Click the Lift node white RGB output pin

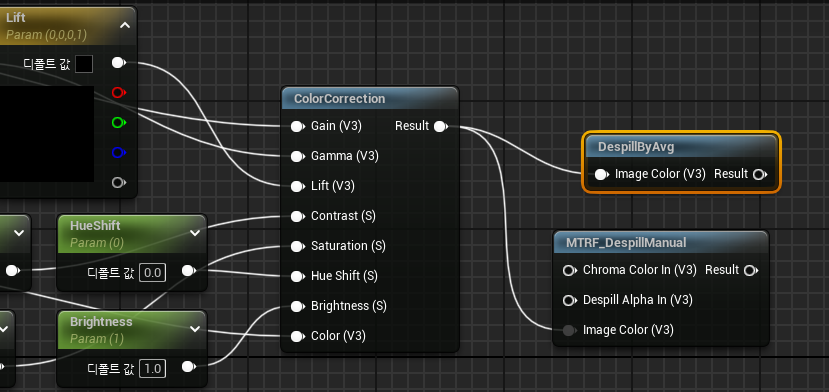(119, 63)
